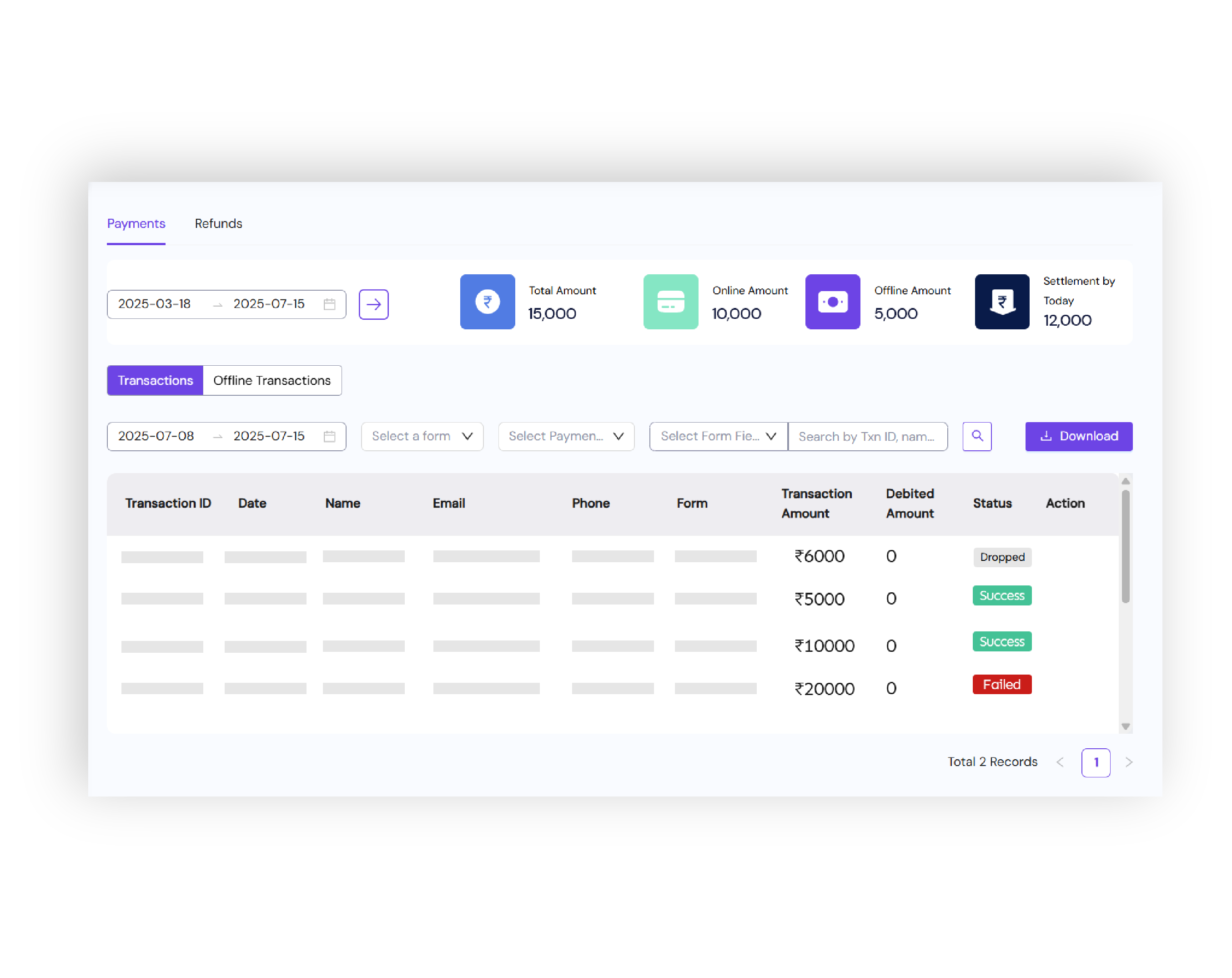1232x978 pixels.
Task: Expand the Select a form dropdown
Action: point(422,436)
